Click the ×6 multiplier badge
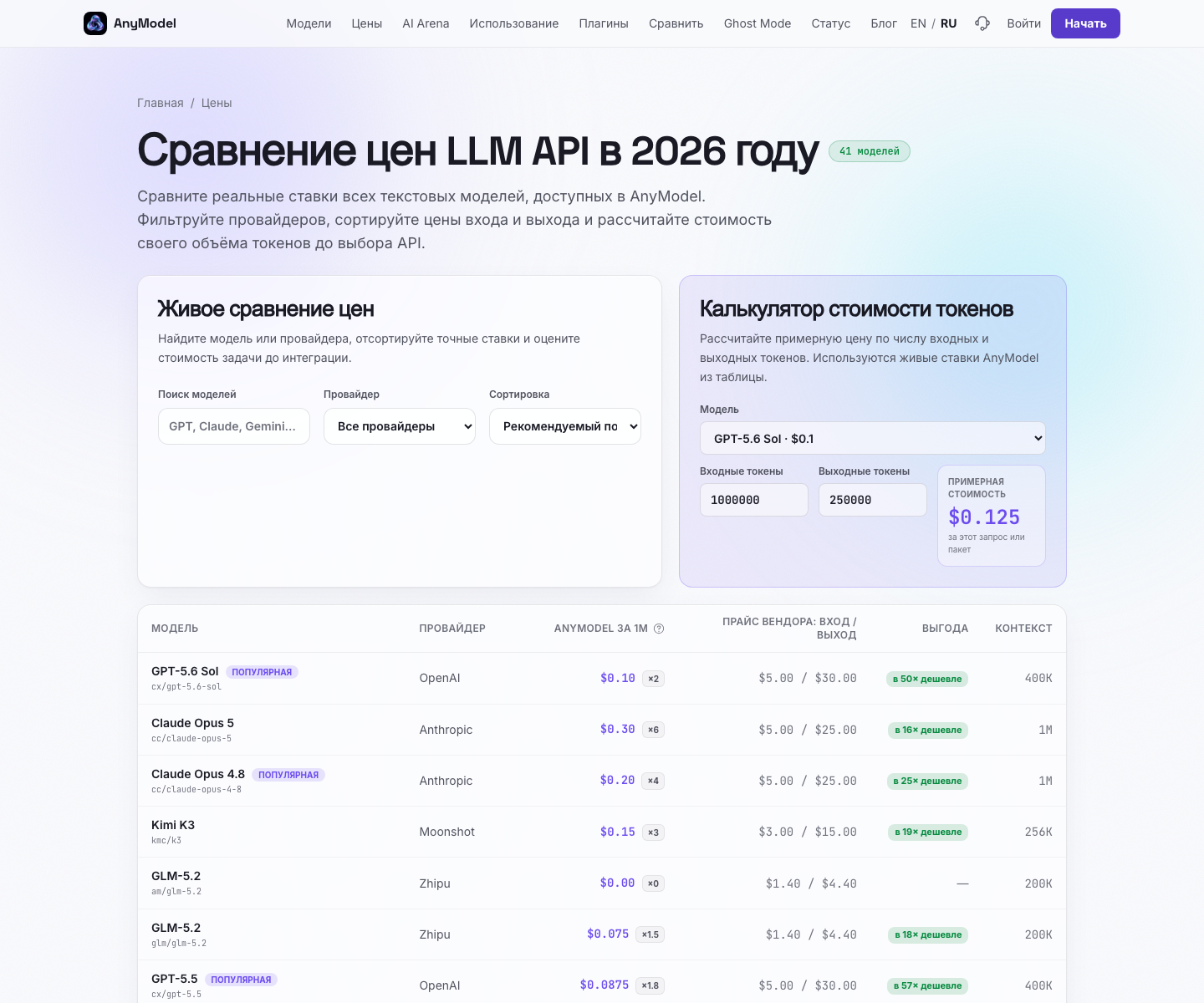Screen dimensions: 1204x1003 [x=654, y=730]
